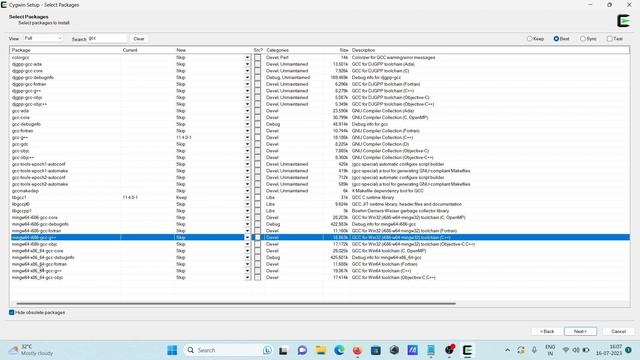Sort by the Current column header
The height and width of the screenshot is (360, 640).
[148, 50]
